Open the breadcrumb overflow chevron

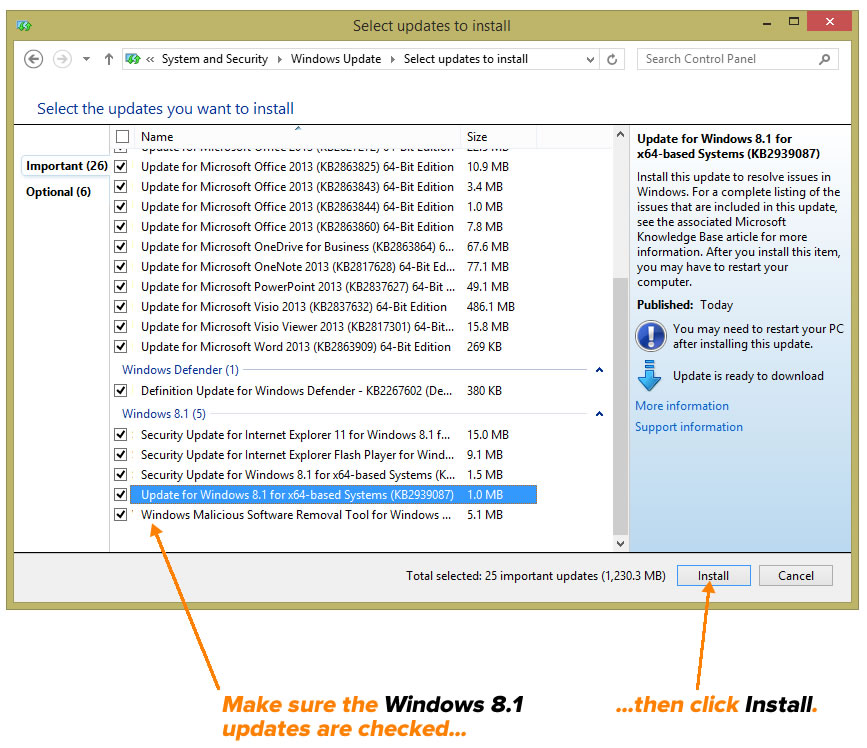pyautogui.click(x=150, y=59)
